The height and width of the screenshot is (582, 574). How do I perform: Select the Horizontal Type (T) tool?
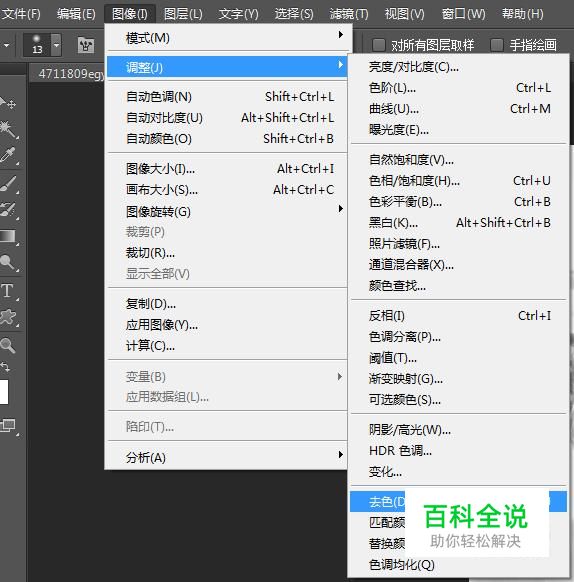[x=7, y=291]
